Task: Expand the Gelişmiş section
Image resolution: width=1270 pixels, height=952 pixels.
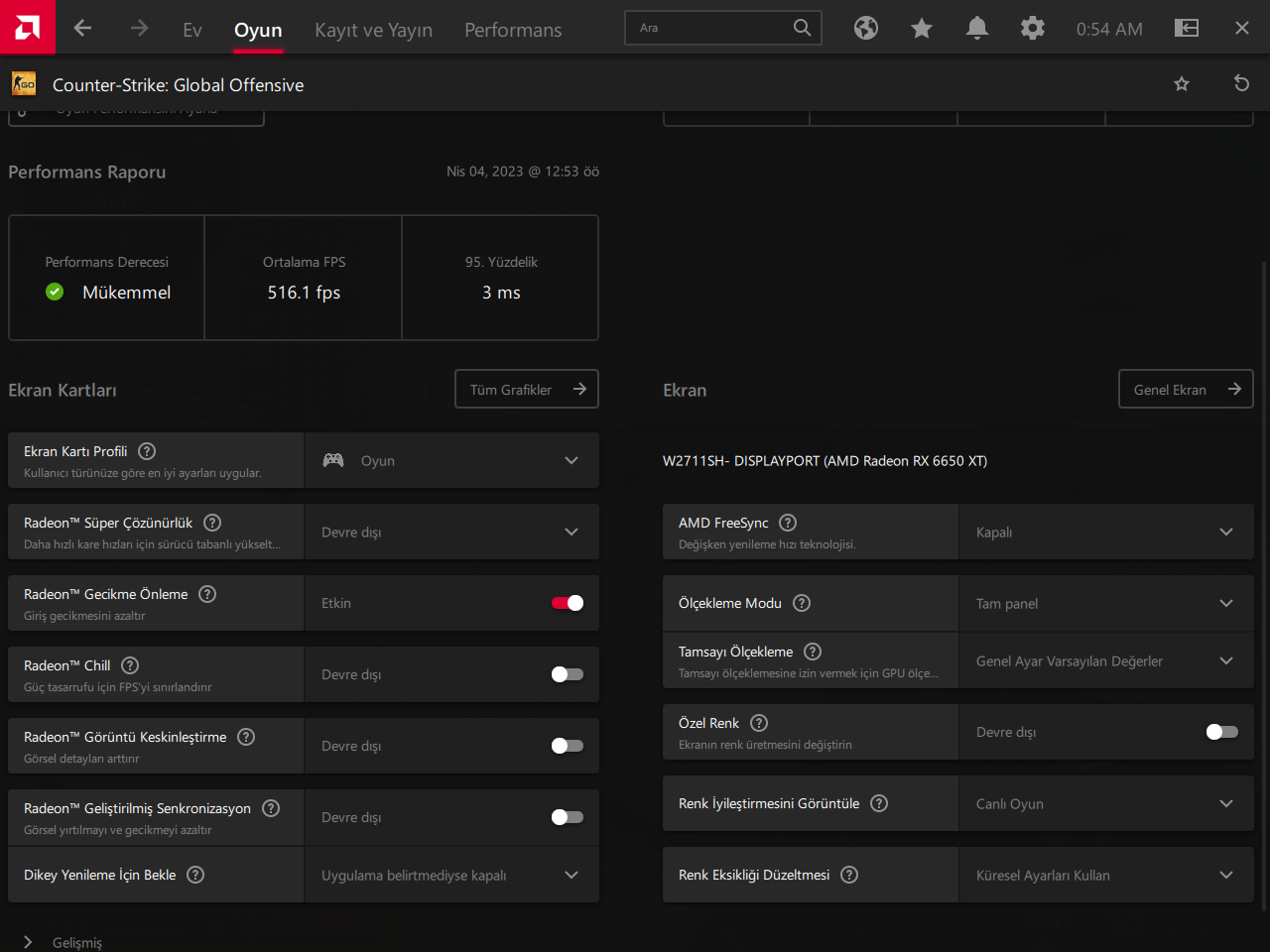Action: click(63, 942)
